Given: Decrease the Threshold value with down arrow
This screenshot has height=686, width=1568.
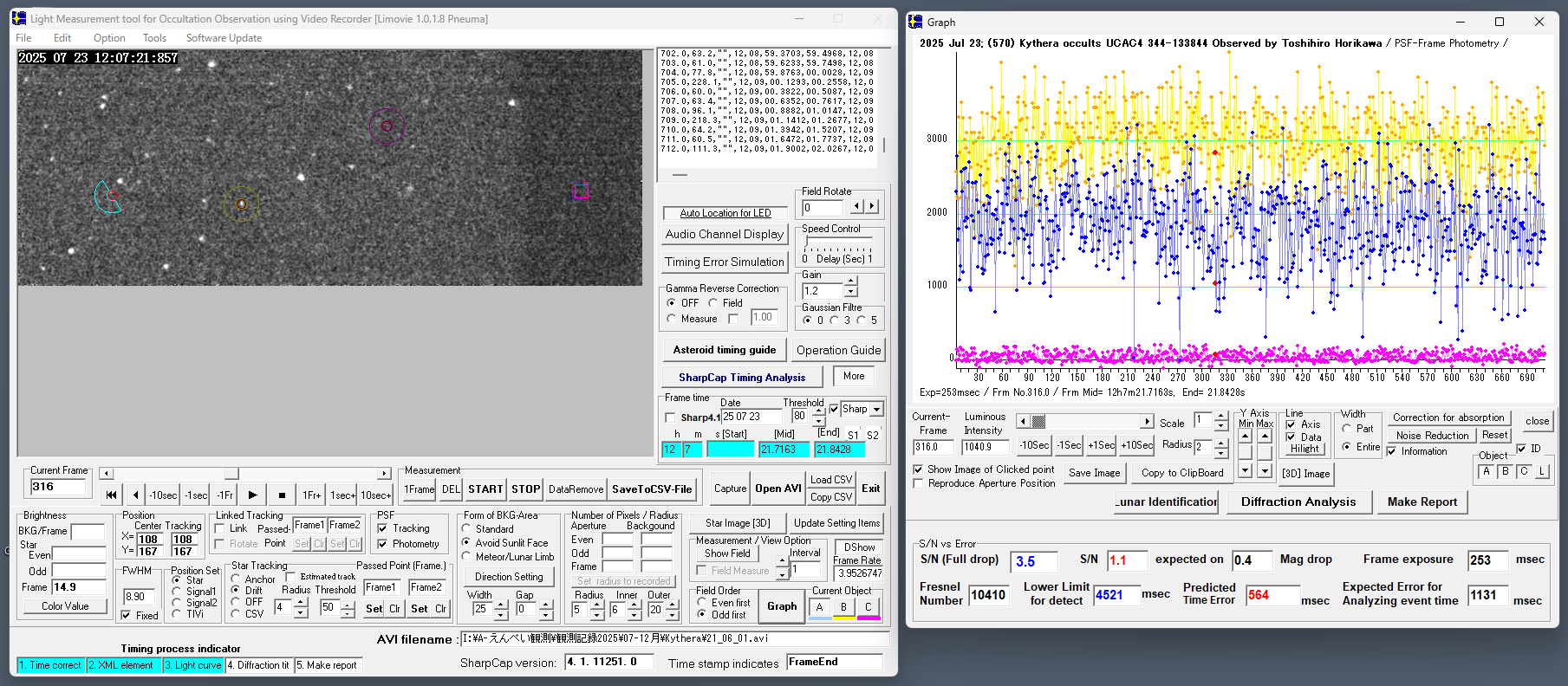Looking at the screenshot, I should pyautogui.click(x=819, y=421).
